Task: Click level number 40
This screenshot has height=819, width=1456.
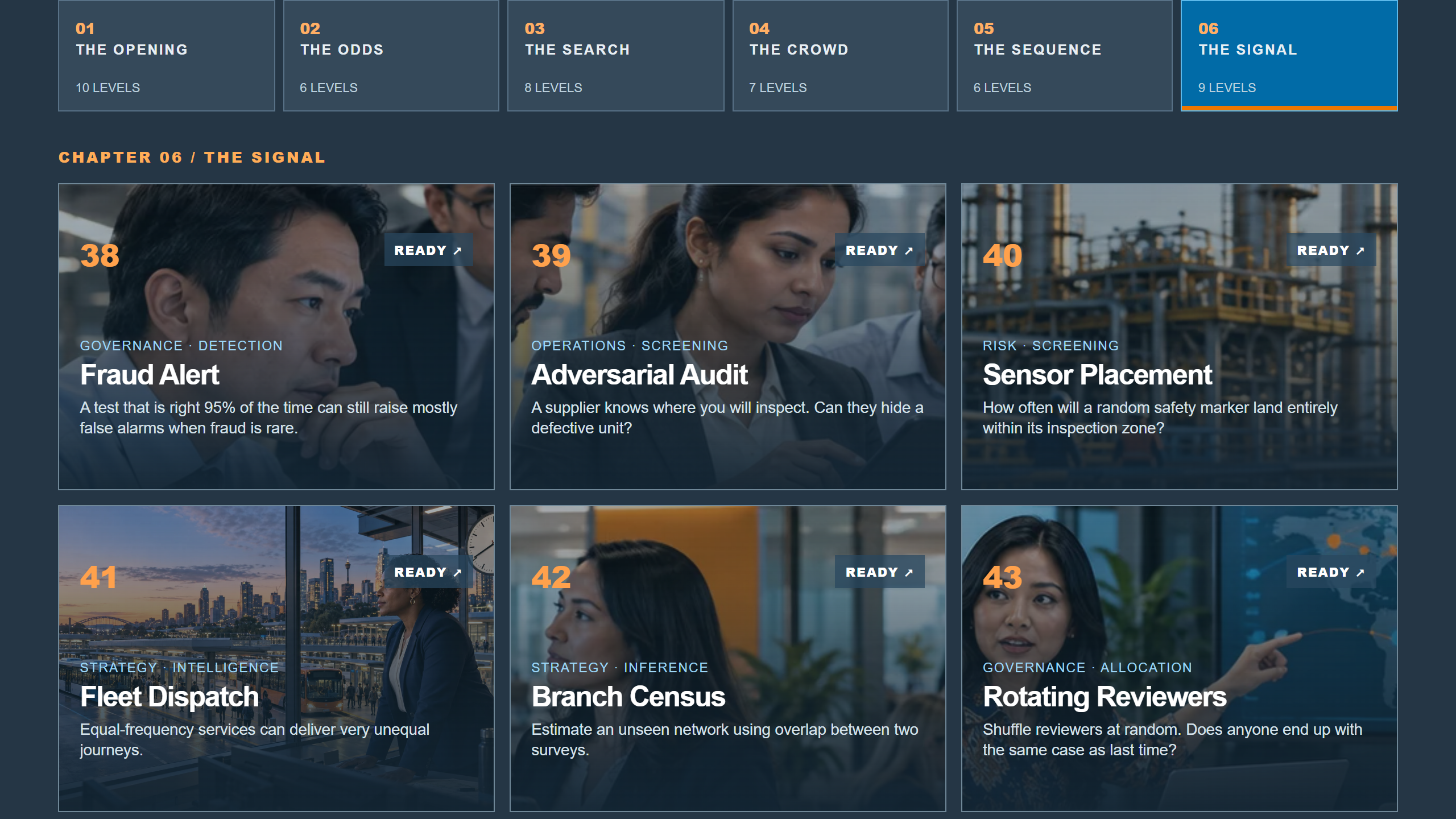Action: [1003, 255]
